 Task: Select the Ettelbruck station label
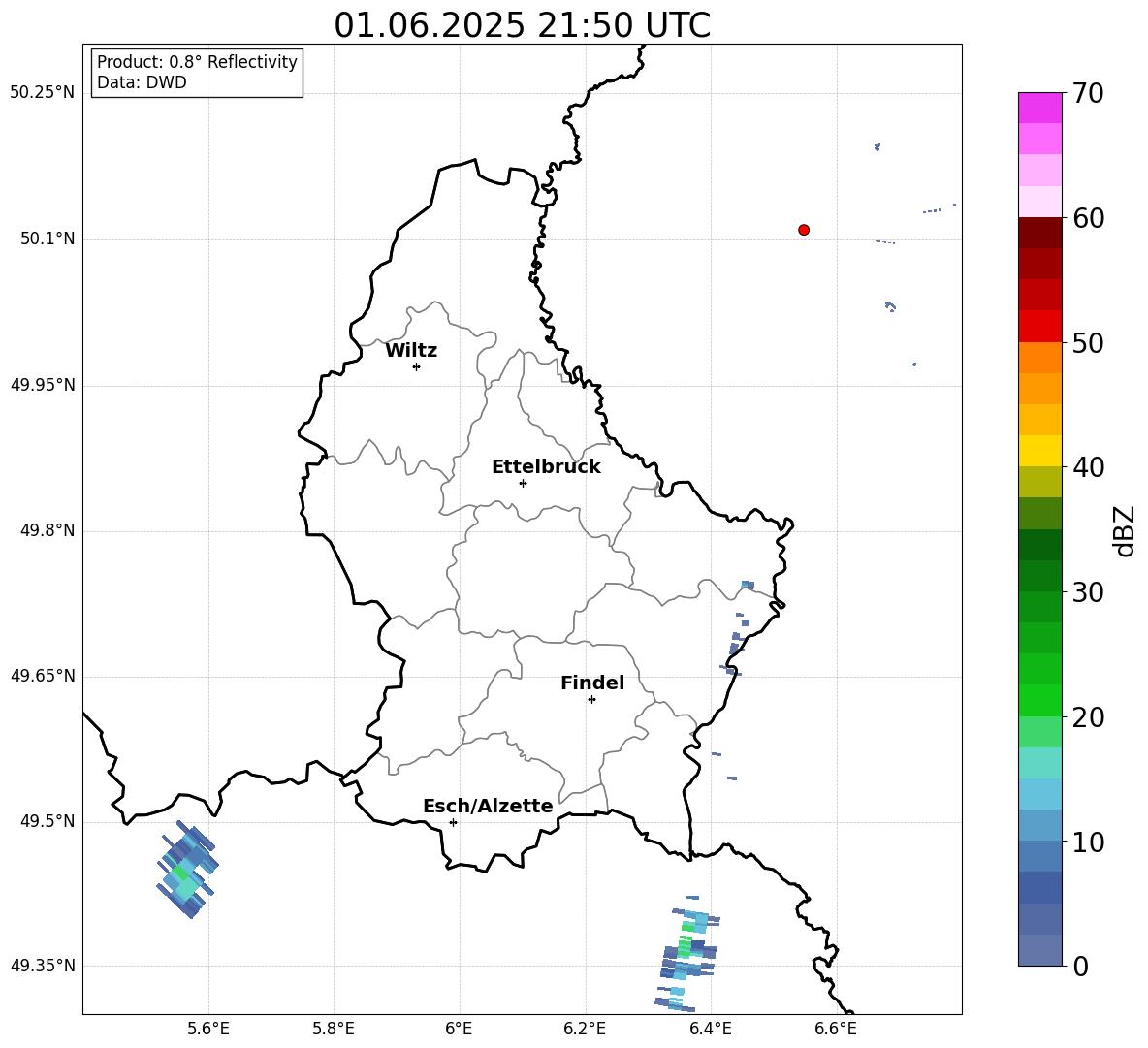tap(546, 467)
